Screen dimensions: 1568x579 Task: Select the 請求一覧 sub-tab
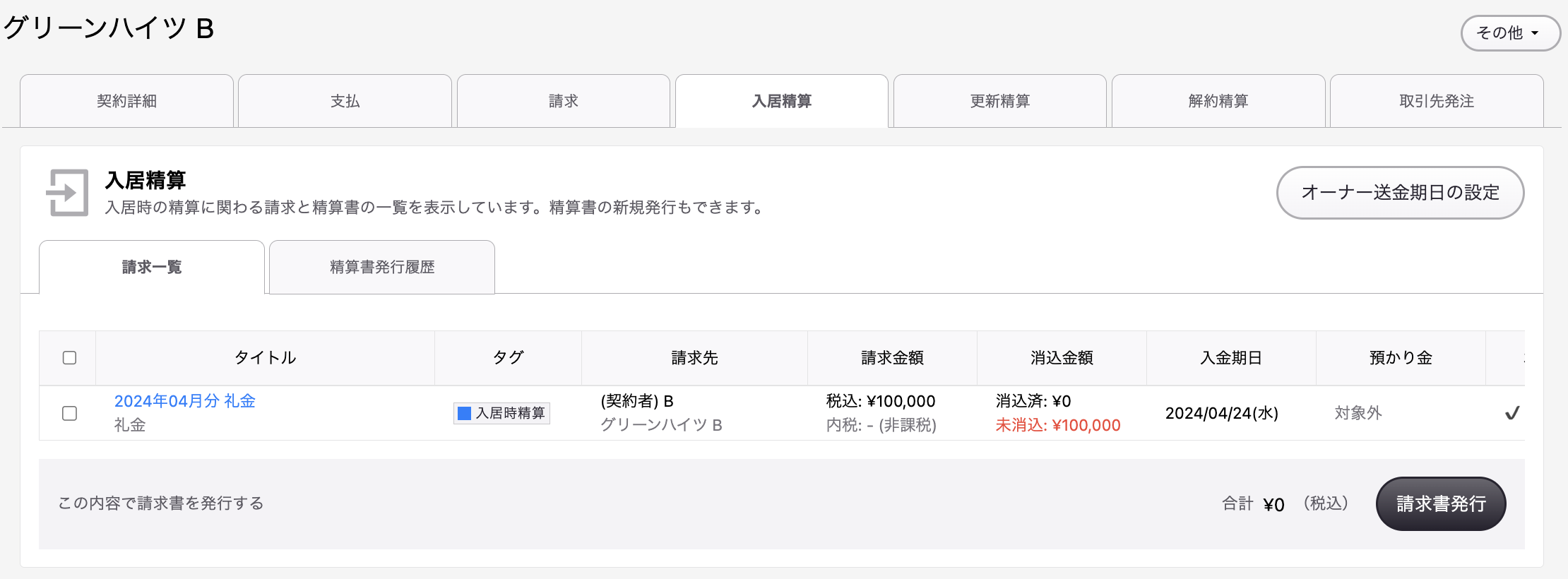pos(152,267)
